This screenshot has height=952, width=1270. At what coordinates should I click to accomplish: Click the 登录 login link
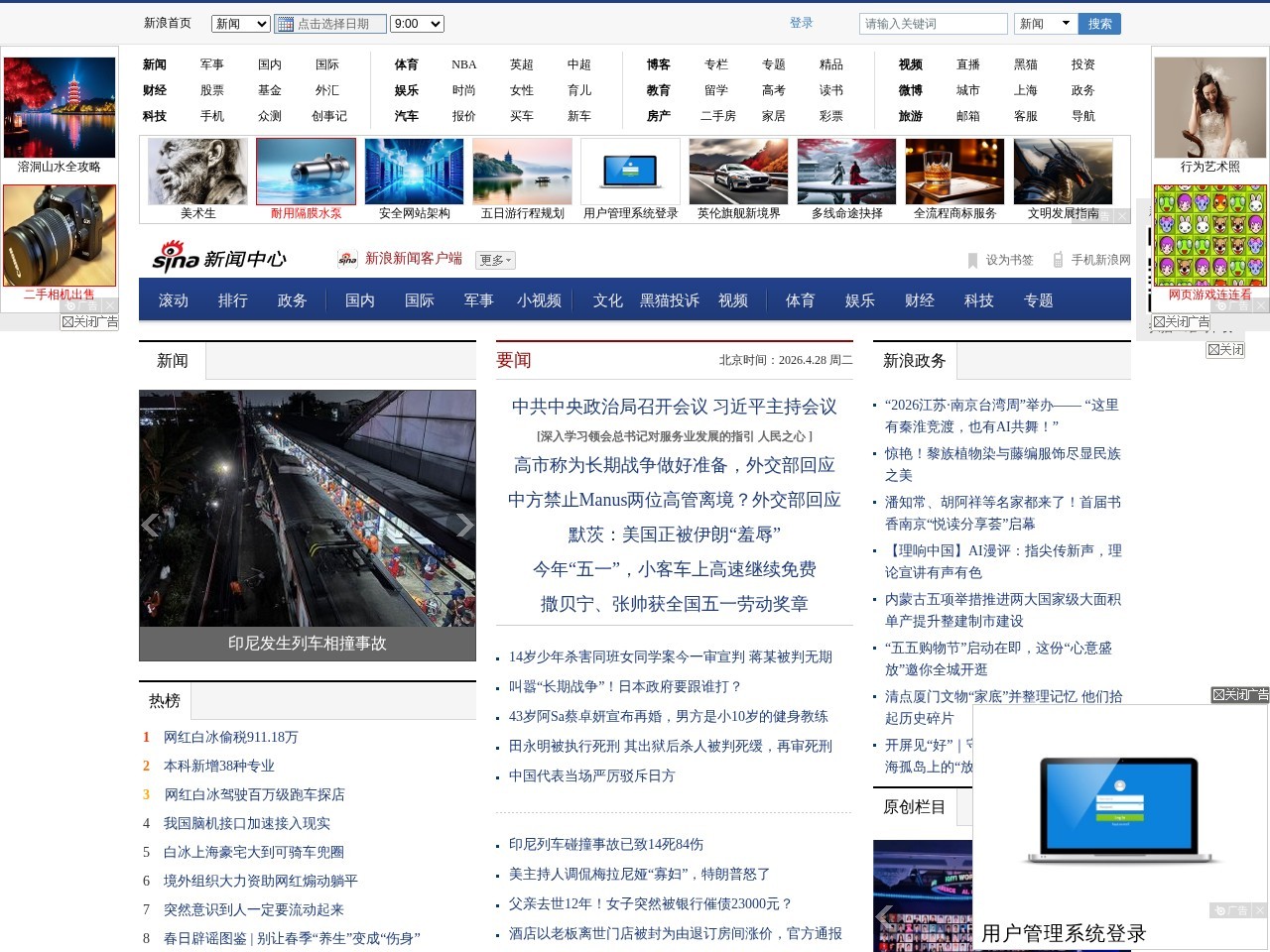[801, 23]
